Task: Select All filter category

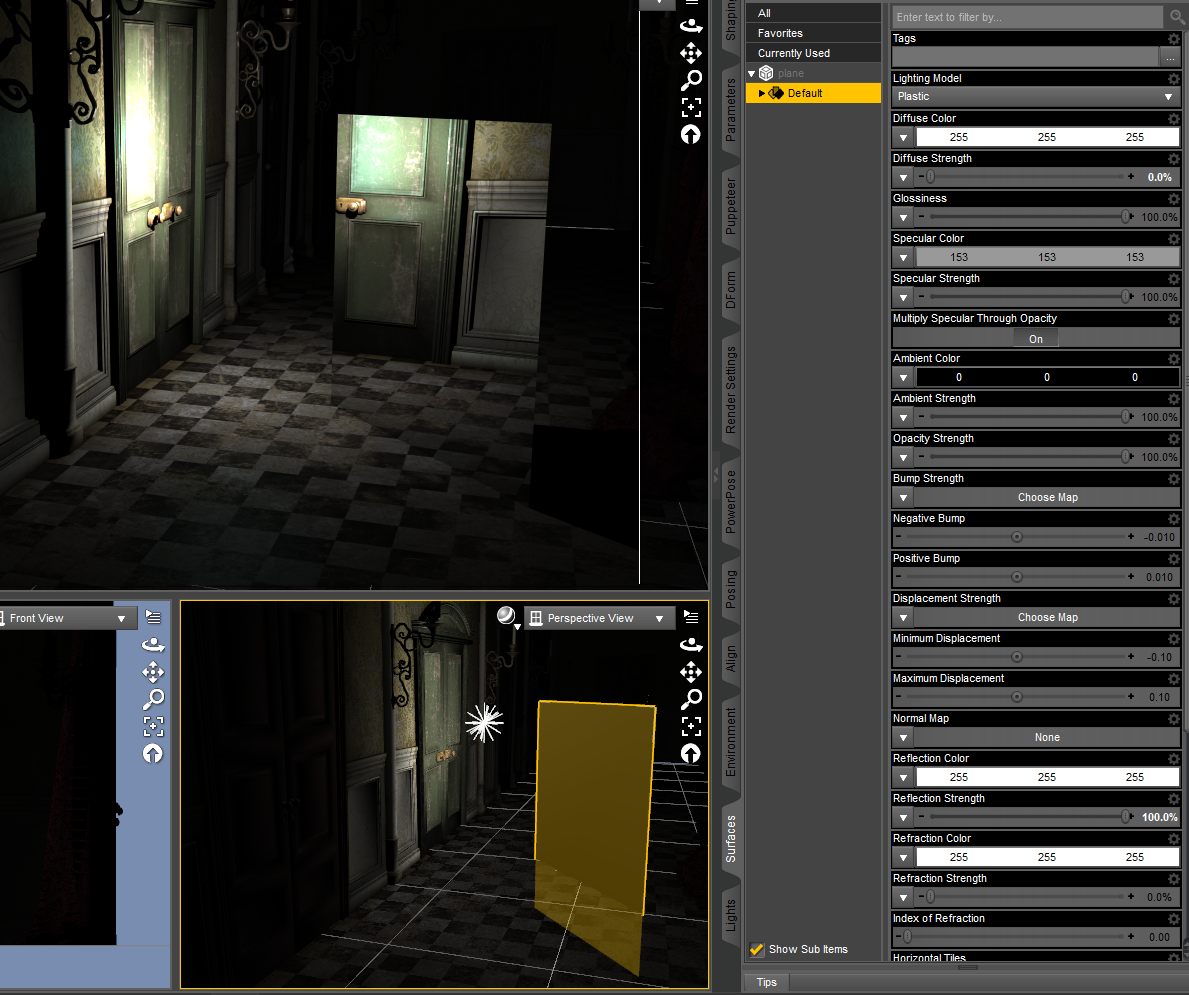Action: click(813, 13)
